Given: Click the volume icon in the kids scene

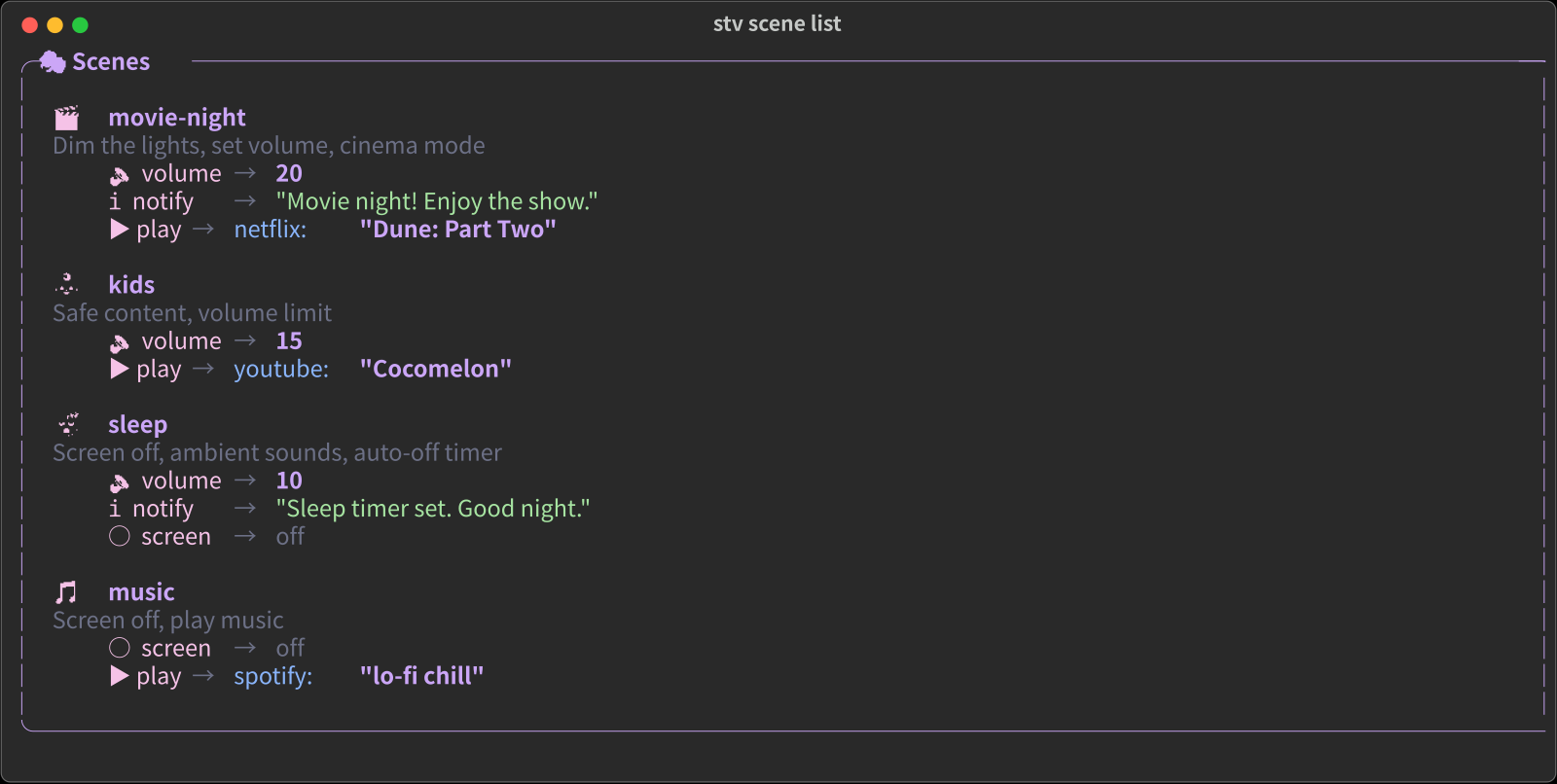Looking at the screenshot, I should [120, 341].
